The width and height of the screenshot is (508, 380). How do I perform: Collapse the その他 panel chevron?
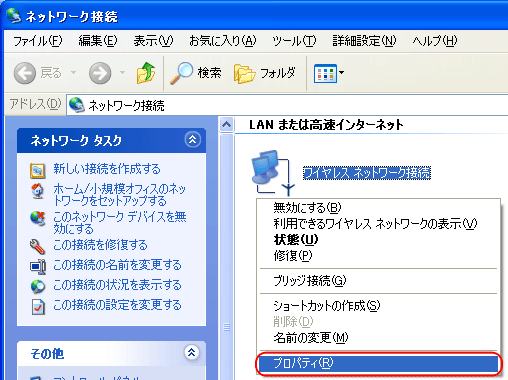(191, 352)
